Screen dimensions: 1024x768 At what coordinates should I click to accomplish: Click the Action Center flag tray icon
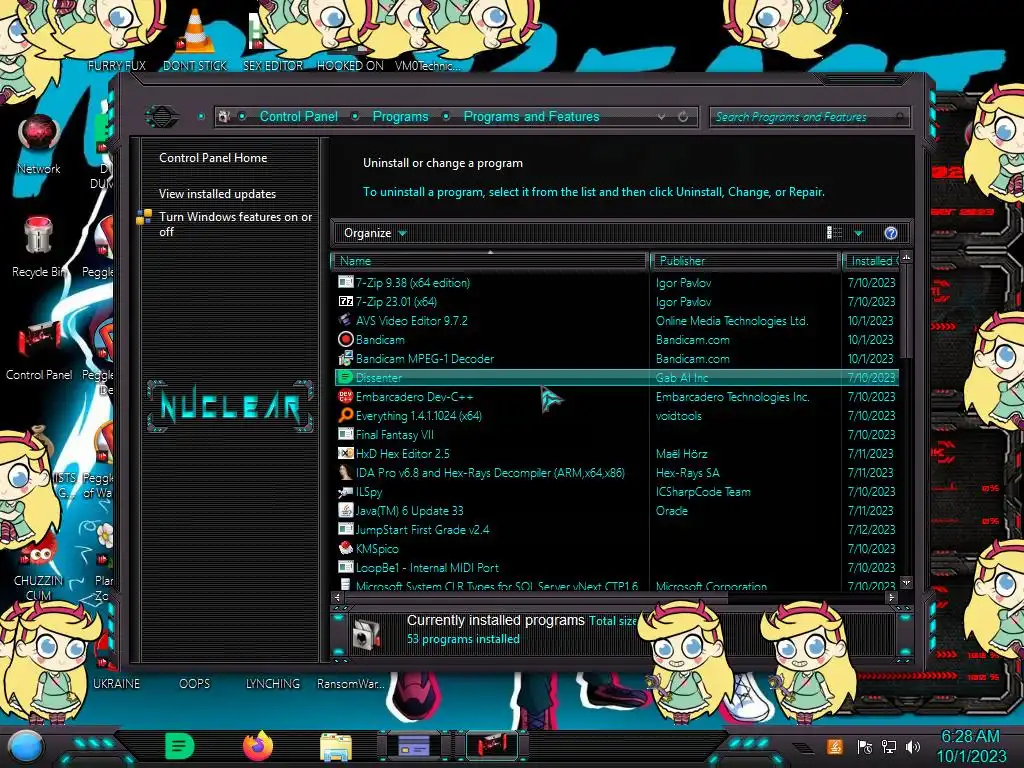(864, 746)
